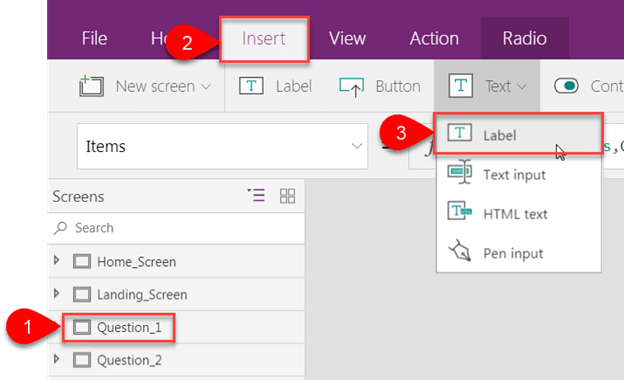Switch Screens panel to thumbnail grid view
624x380 pixels.
tap(287, 196)
